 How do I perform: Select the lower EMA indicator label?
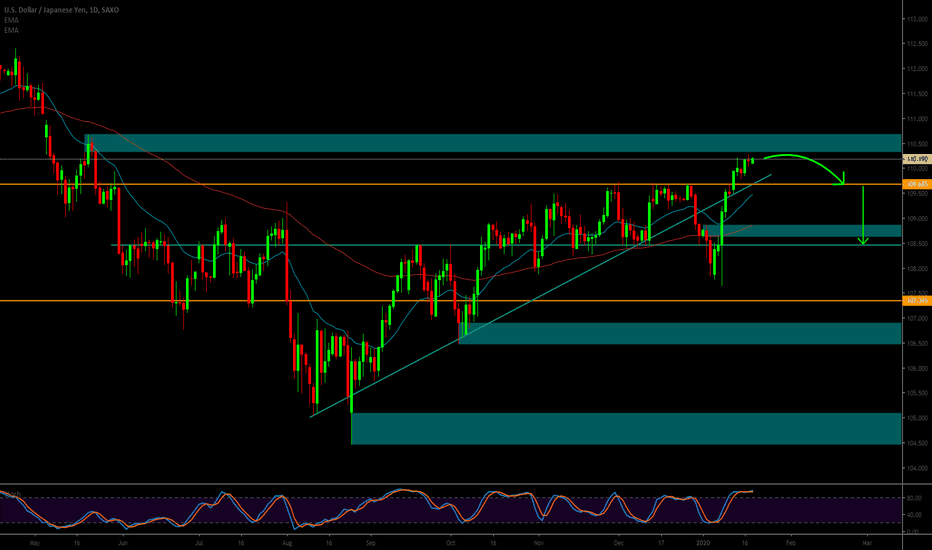(10, 29)
